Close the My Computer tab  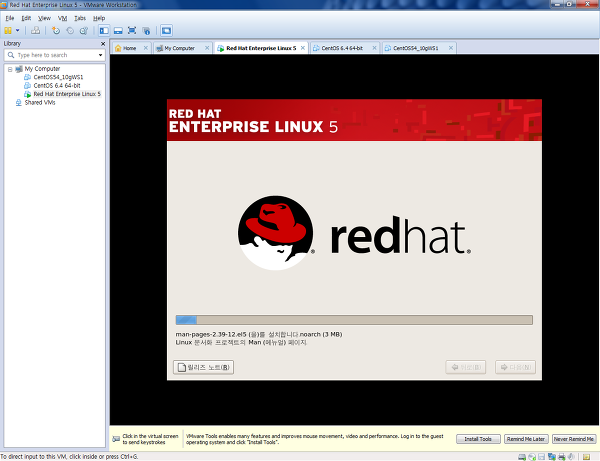tap(207, 48)
